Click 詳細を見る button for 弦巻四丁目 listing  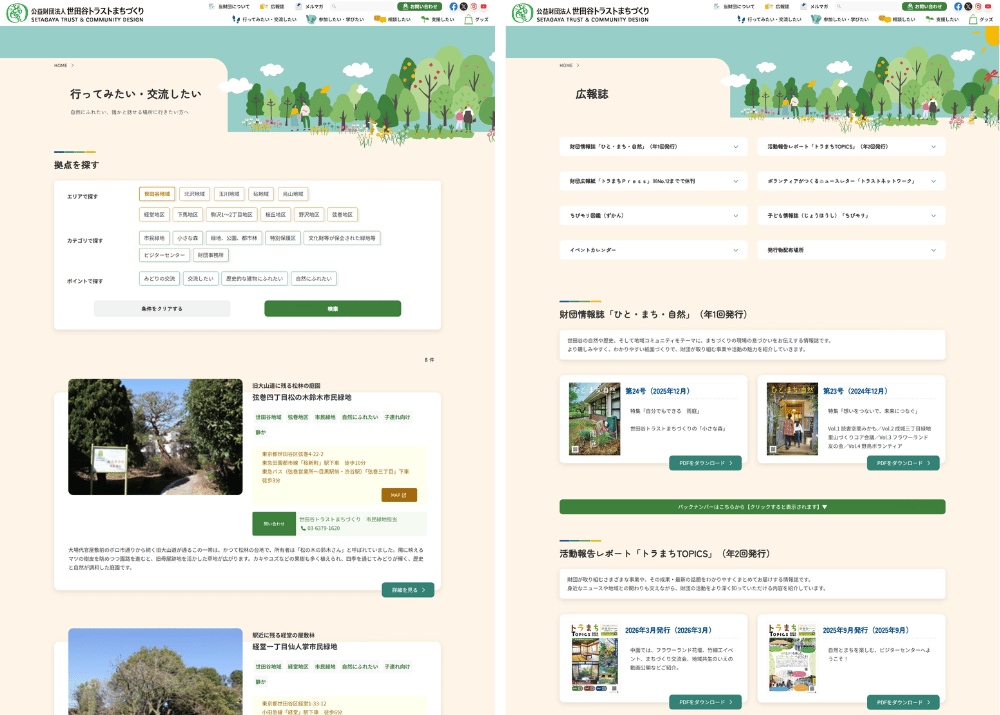pyautogui.click(x=408, y=590)
